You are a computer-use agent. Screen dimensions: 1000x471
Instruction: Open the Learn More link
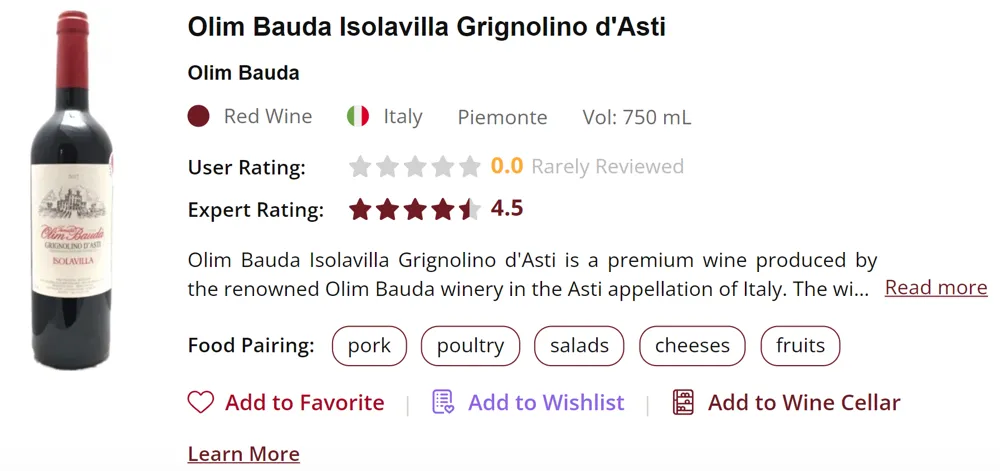tap(243, 454)
